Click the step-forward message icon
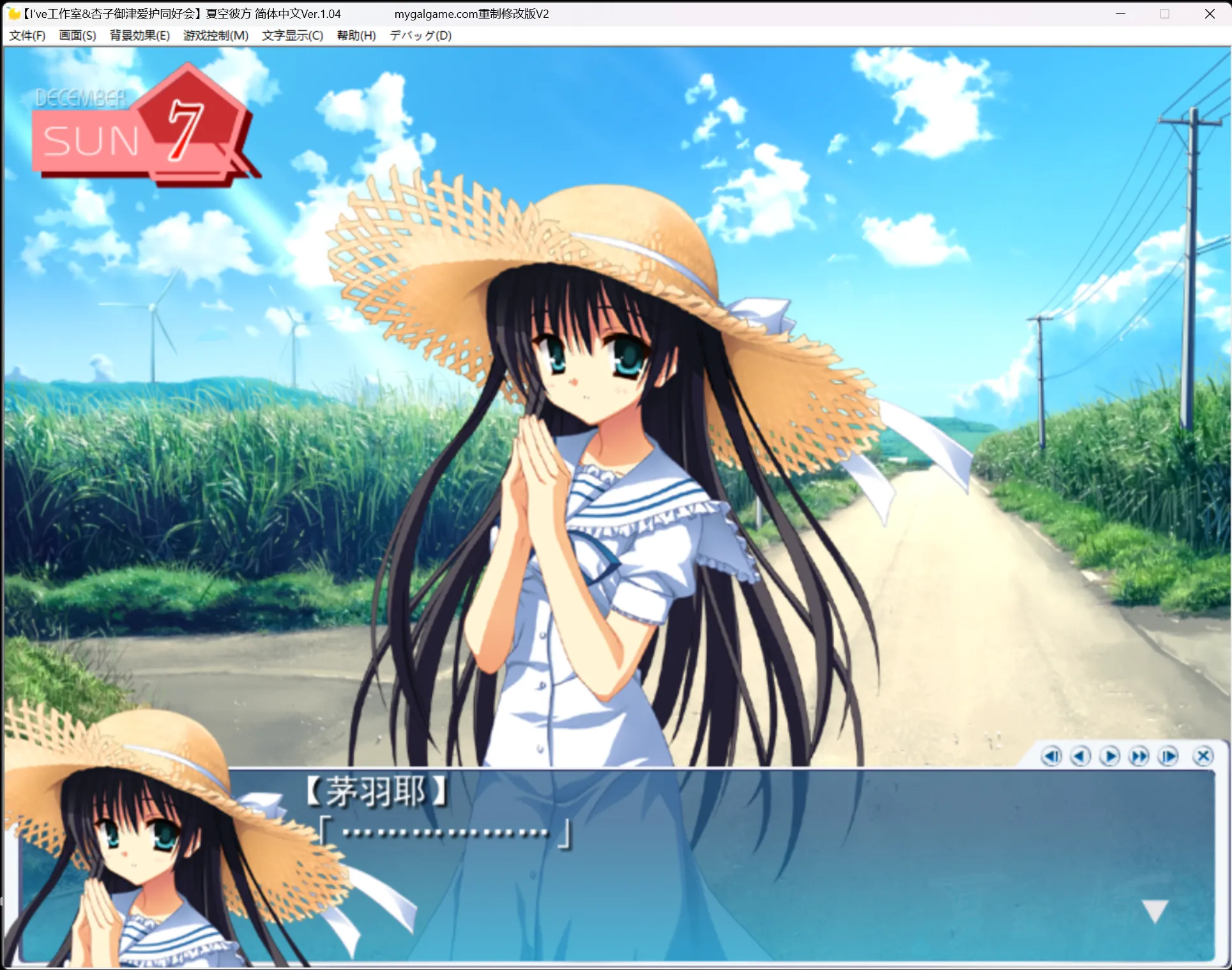This screenshot has height=970, width=1232. tap(1169, 755)
